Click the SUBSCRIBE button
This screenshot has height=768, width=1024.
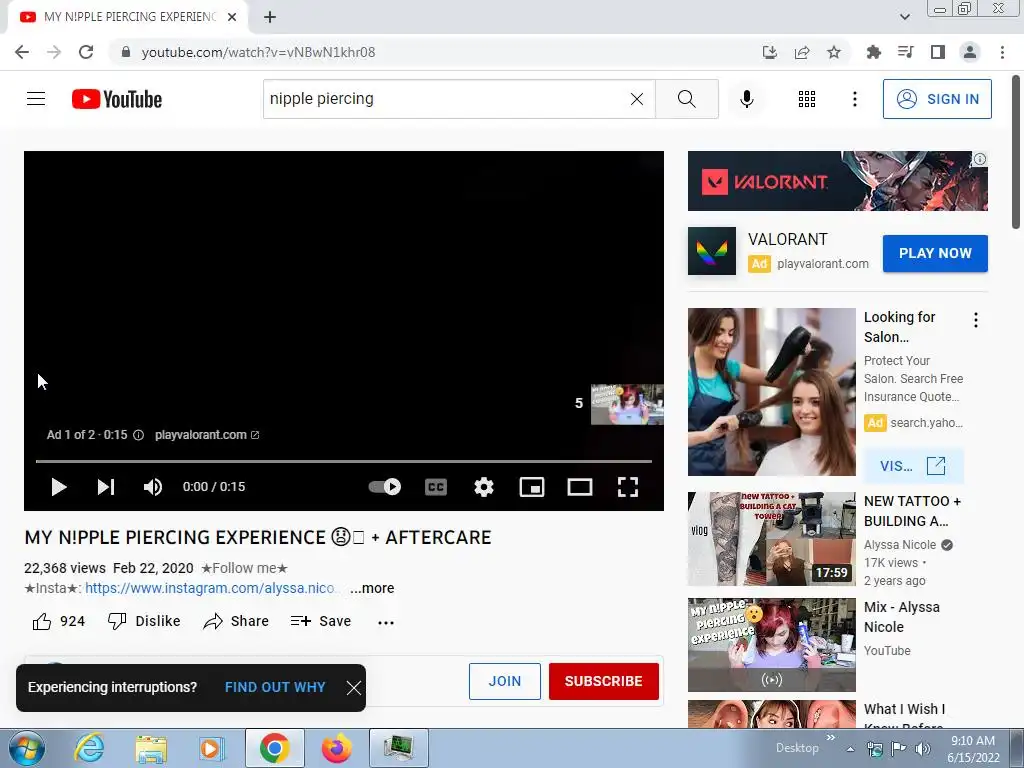(603, 681)
